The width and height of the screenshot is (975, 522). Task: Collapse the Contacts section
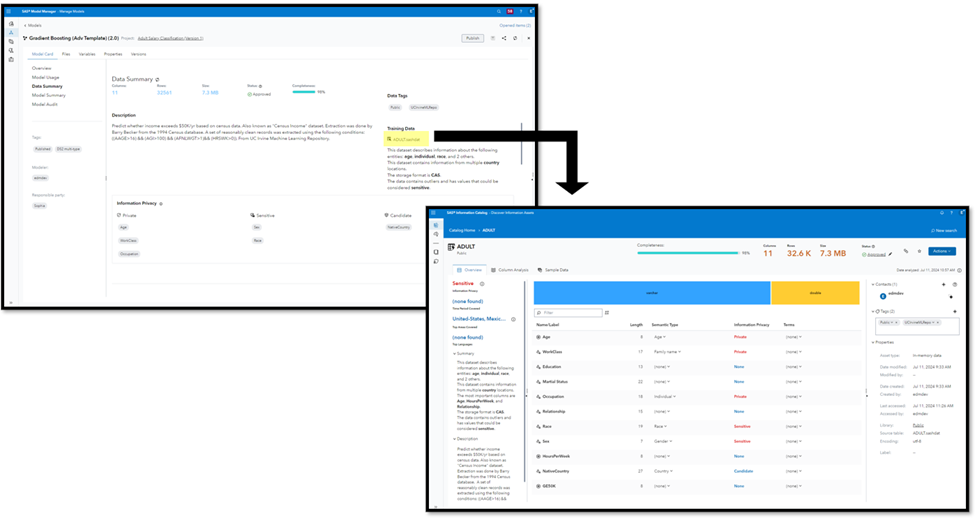click(873, 284)
